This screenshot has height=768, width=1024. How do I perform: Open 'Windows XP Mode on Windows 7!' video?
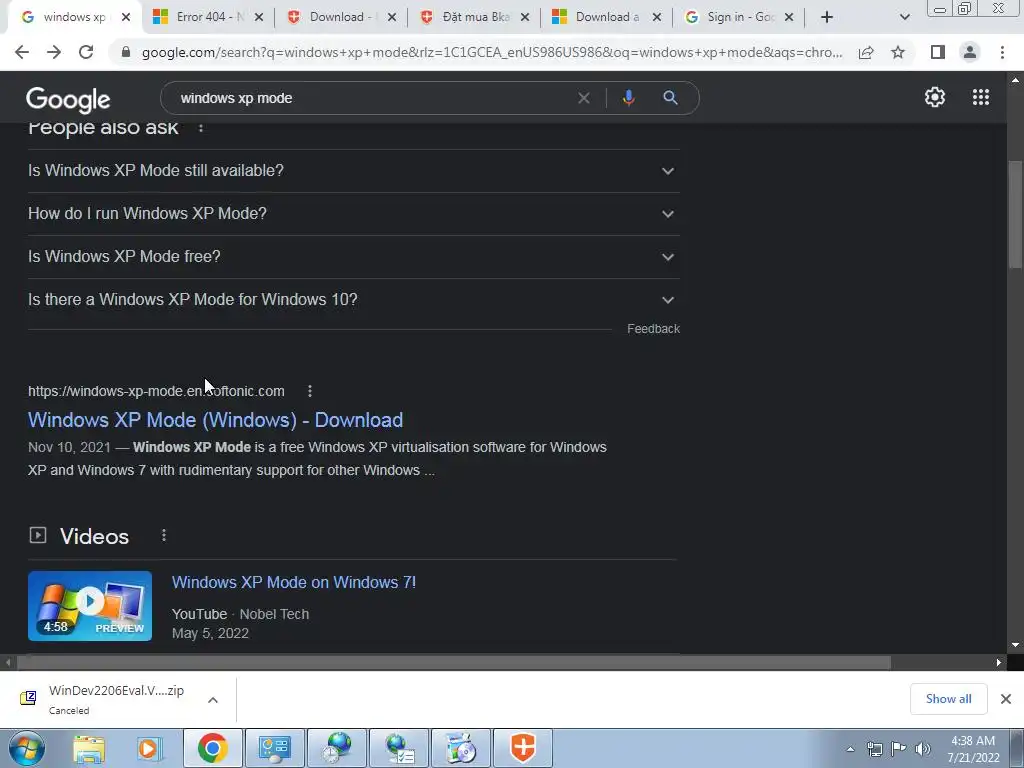point(294,582)
